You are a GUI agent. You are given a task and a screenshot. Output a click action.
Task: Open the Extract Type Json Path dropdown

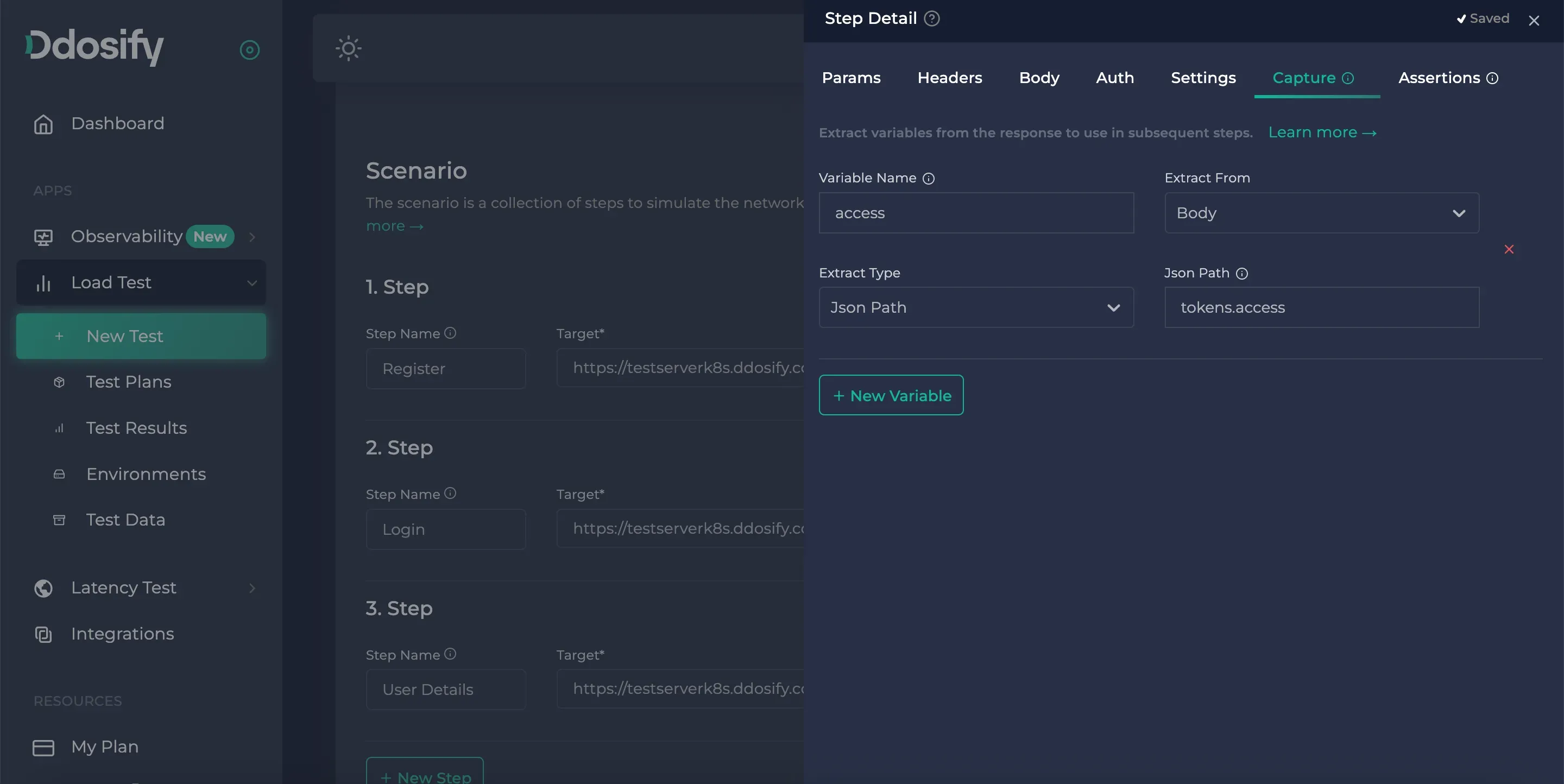976,308
